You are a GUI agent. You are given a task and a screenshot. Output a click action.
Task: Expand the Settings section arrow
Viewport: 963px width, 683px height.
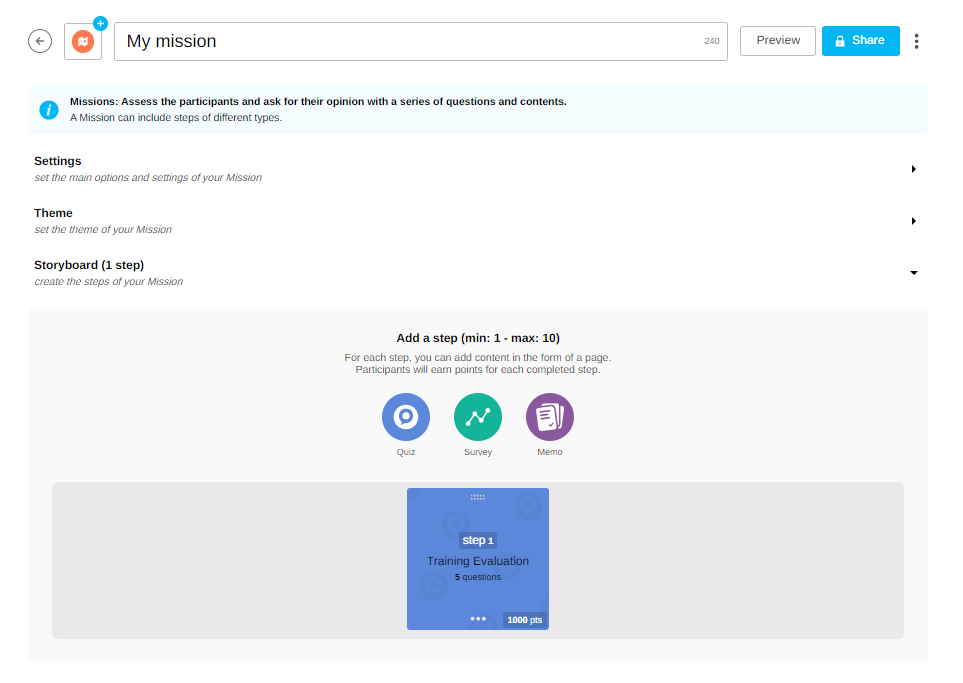(x=913, y=169)
